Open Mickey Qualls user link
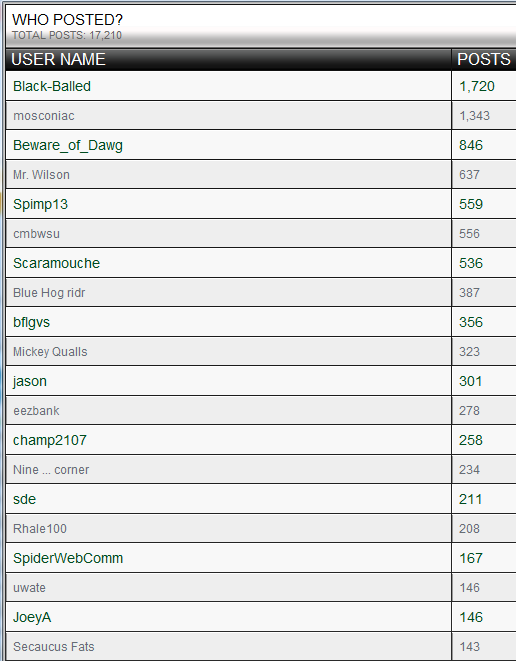516x661 pixels. point(50,352)
